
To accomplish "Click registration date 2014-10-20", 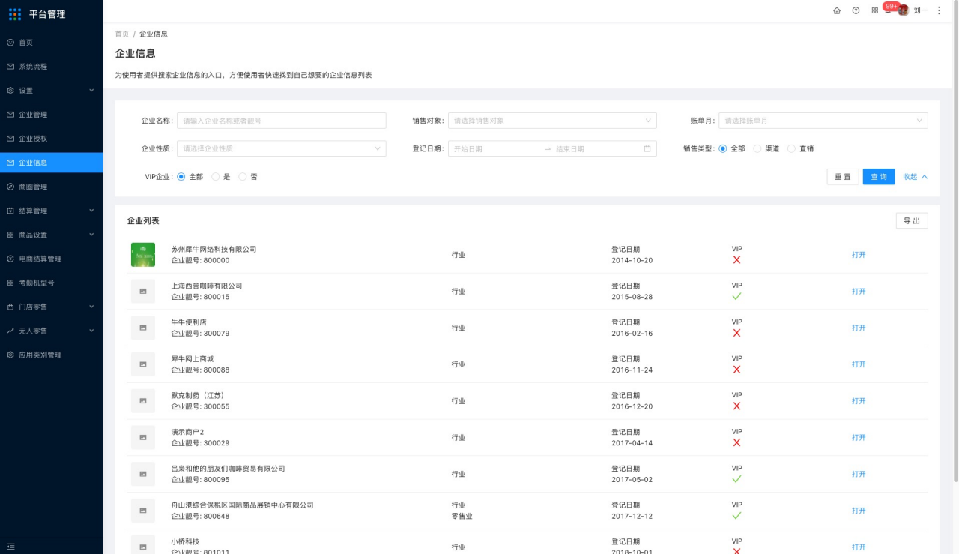I will coord(632,260).
